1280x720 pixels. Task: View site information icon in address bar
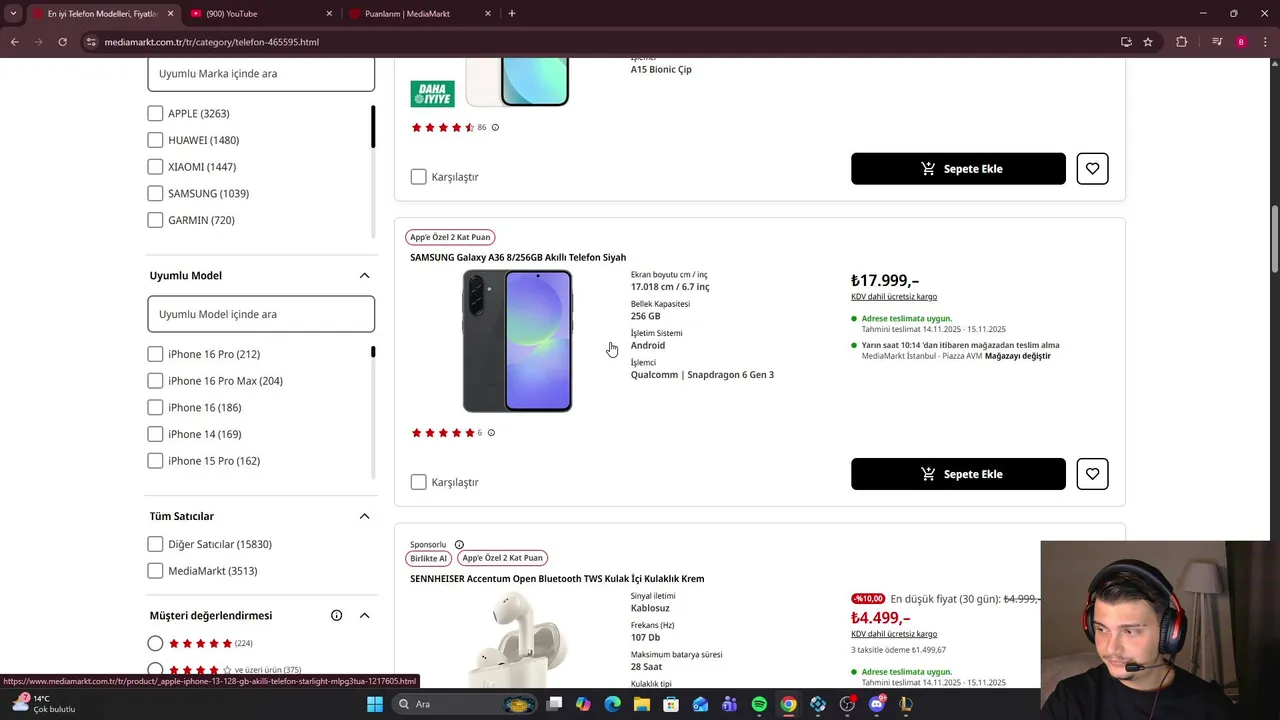point(91,42)
